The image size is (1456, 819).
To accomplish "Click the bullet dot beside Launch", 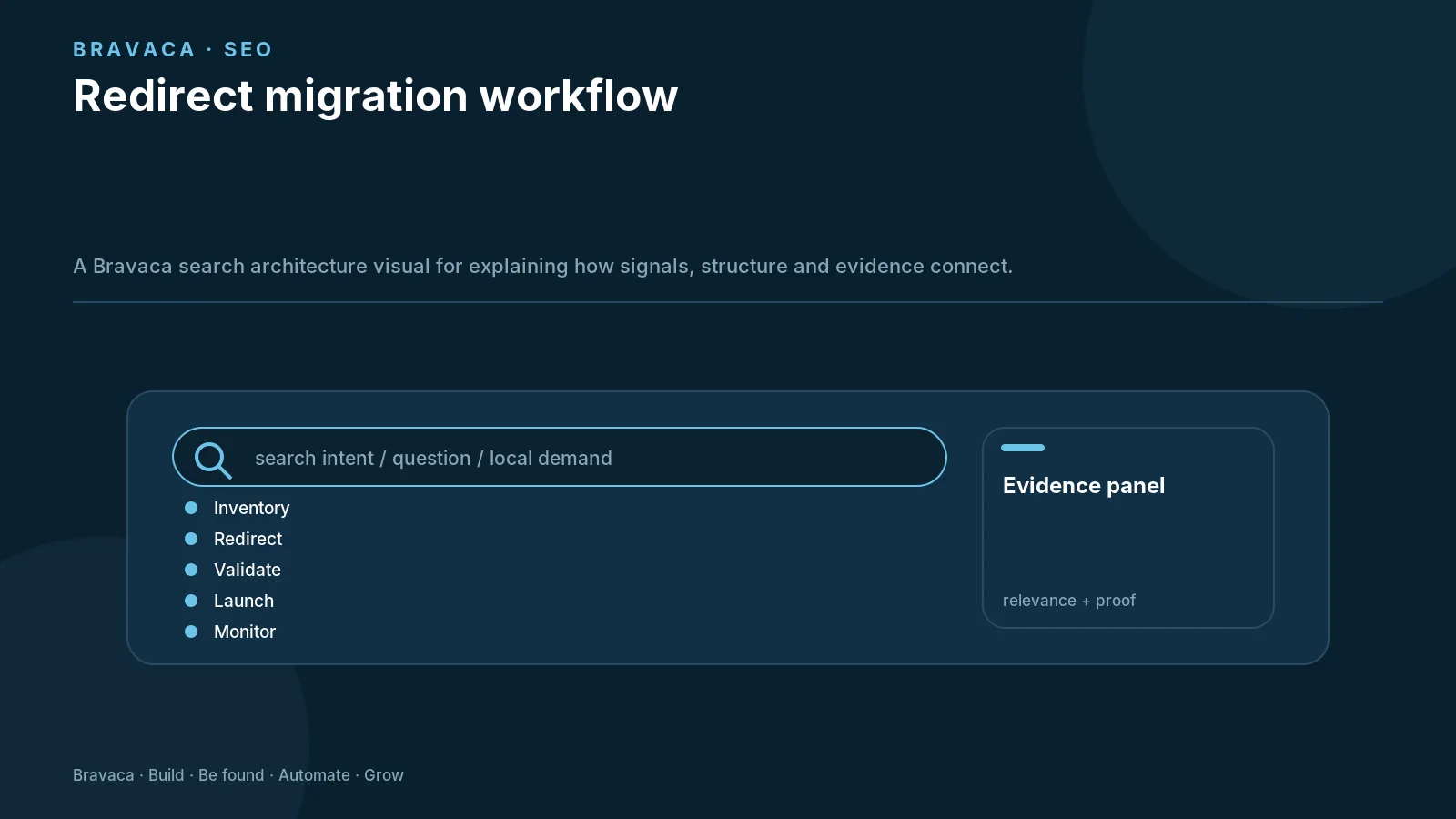I will (191, 601).
